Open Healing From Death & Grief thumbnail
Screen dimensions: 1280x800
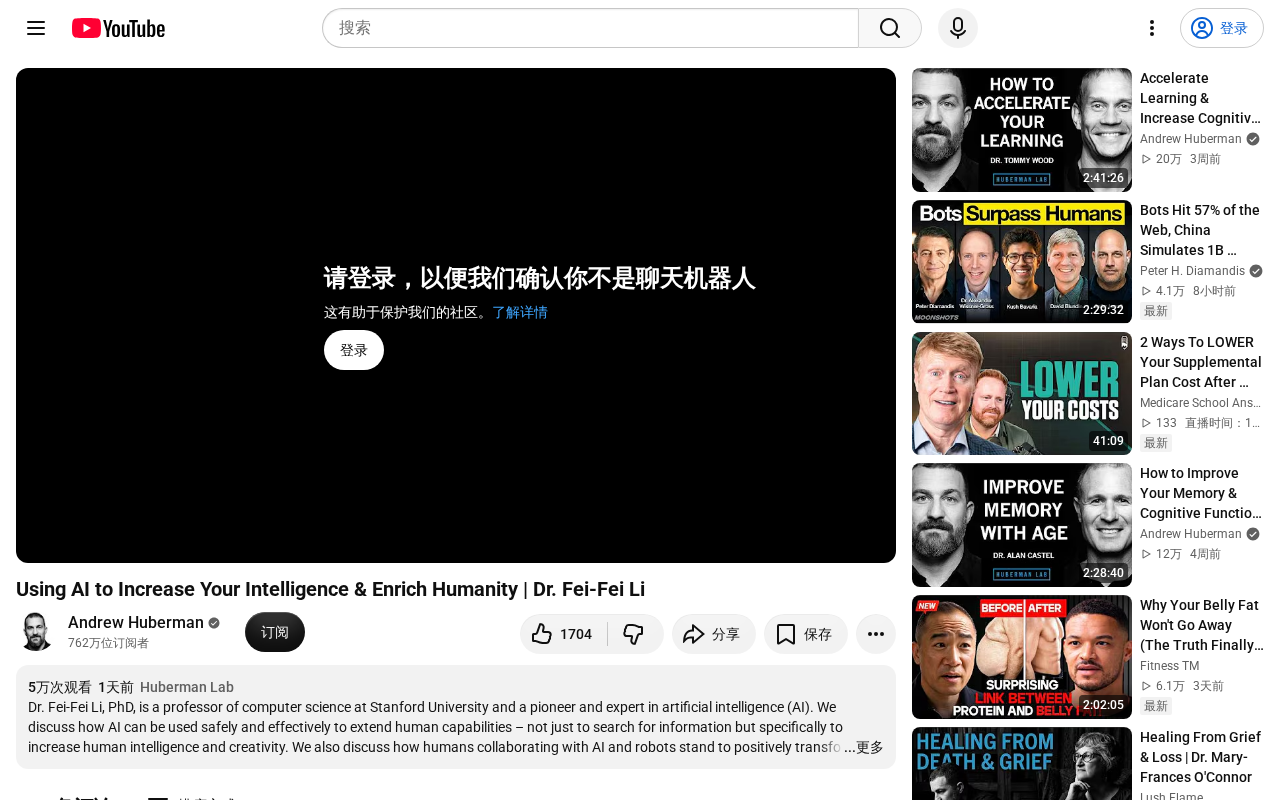(1022, 764)
